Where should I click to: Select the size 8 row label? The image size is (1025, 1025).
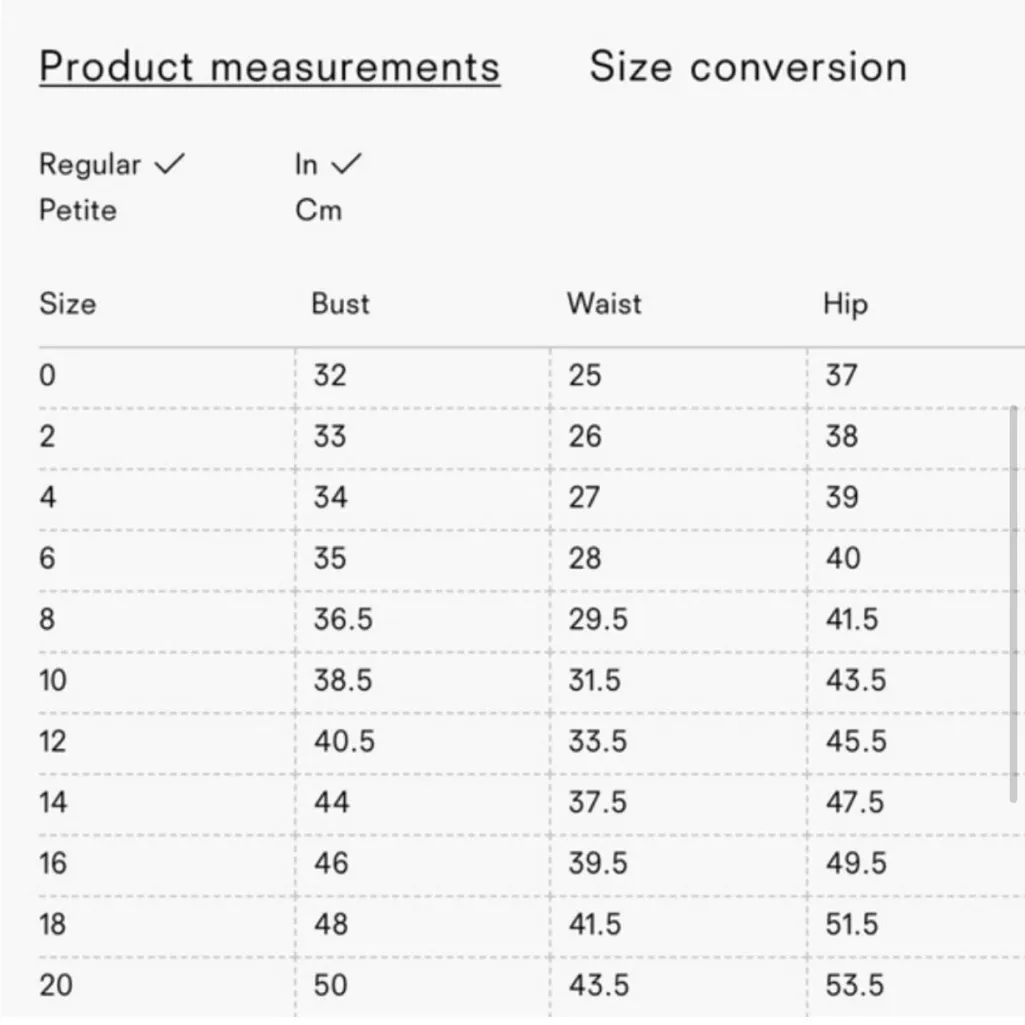(x=48, y=619)
